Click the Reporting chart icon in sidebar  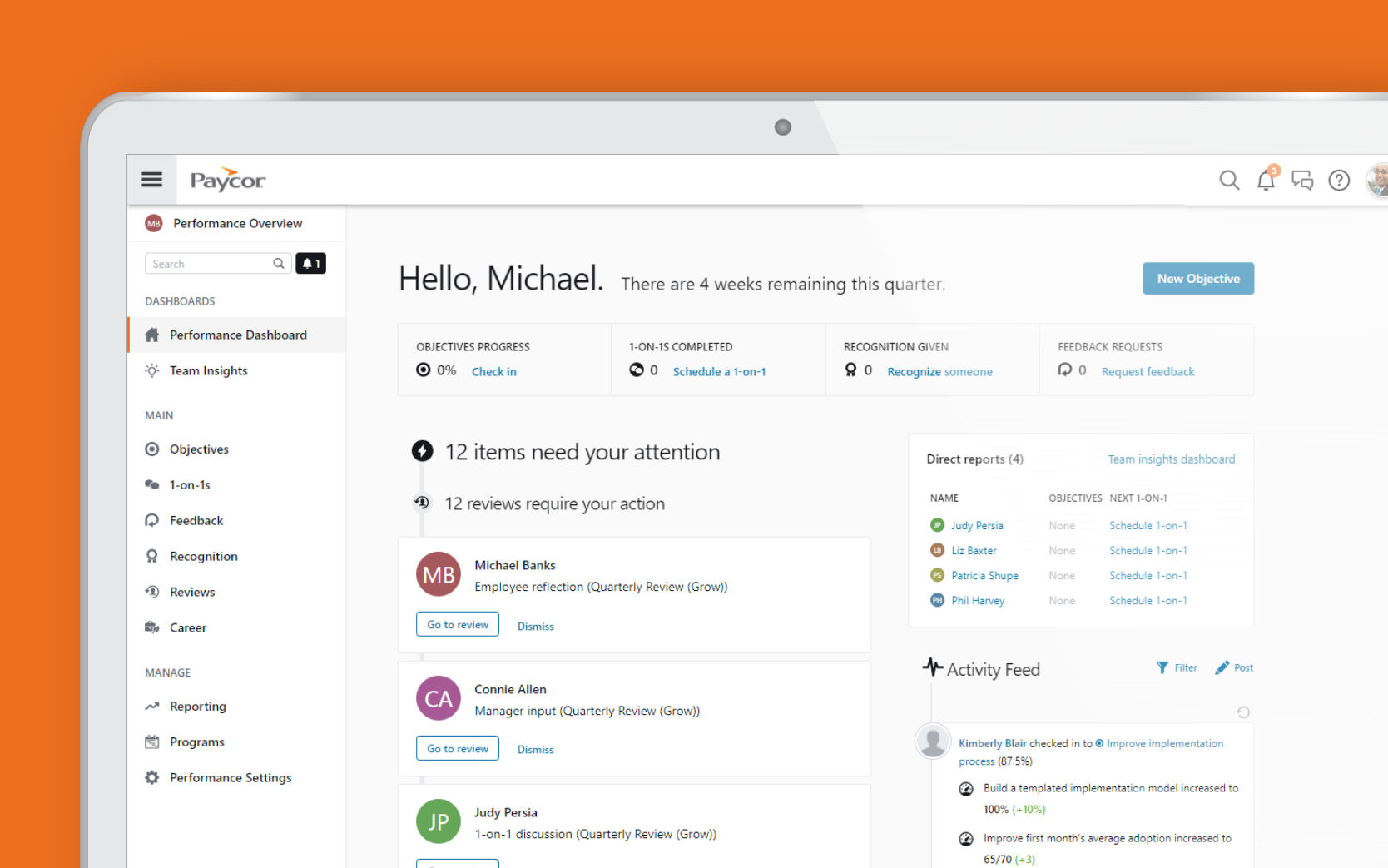point(151,706)
